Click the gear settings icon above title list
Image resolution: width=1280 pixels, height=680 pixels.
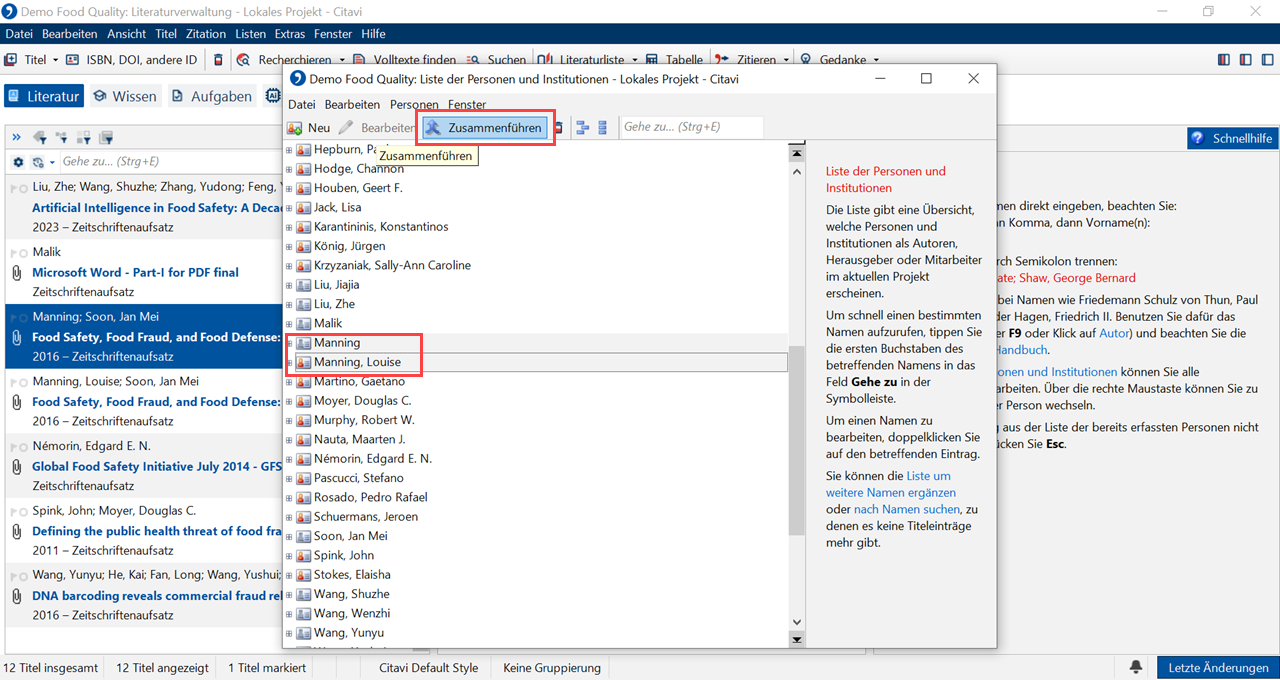[18, 162]
